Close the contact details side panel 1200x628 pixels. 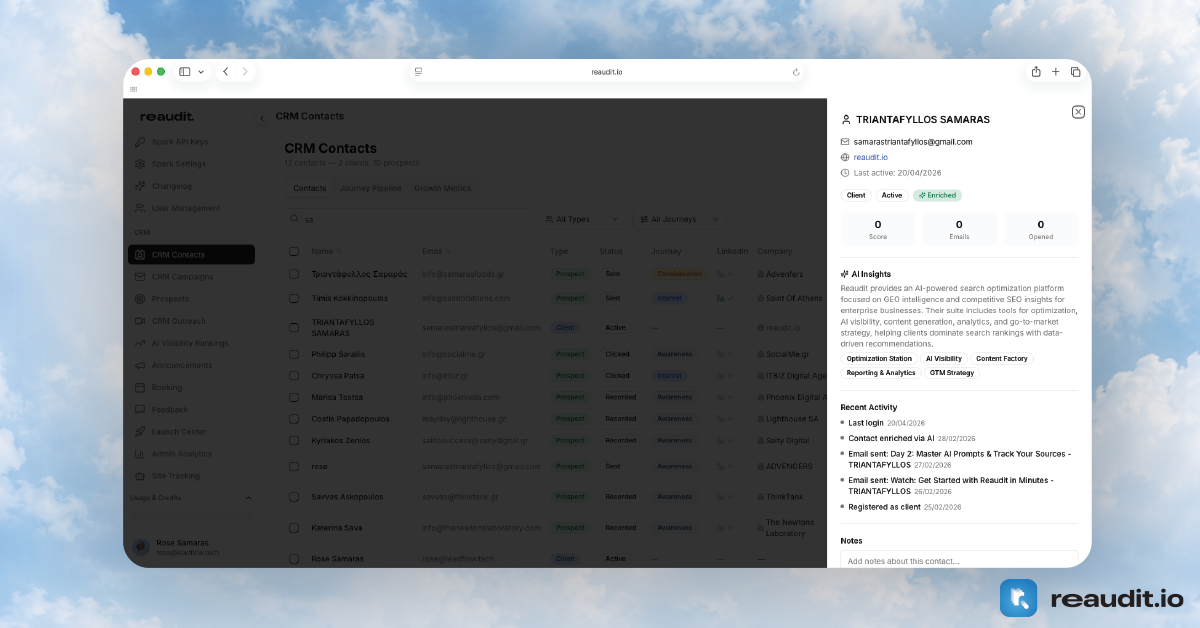pyautogui.click(x=1078, y=112)
